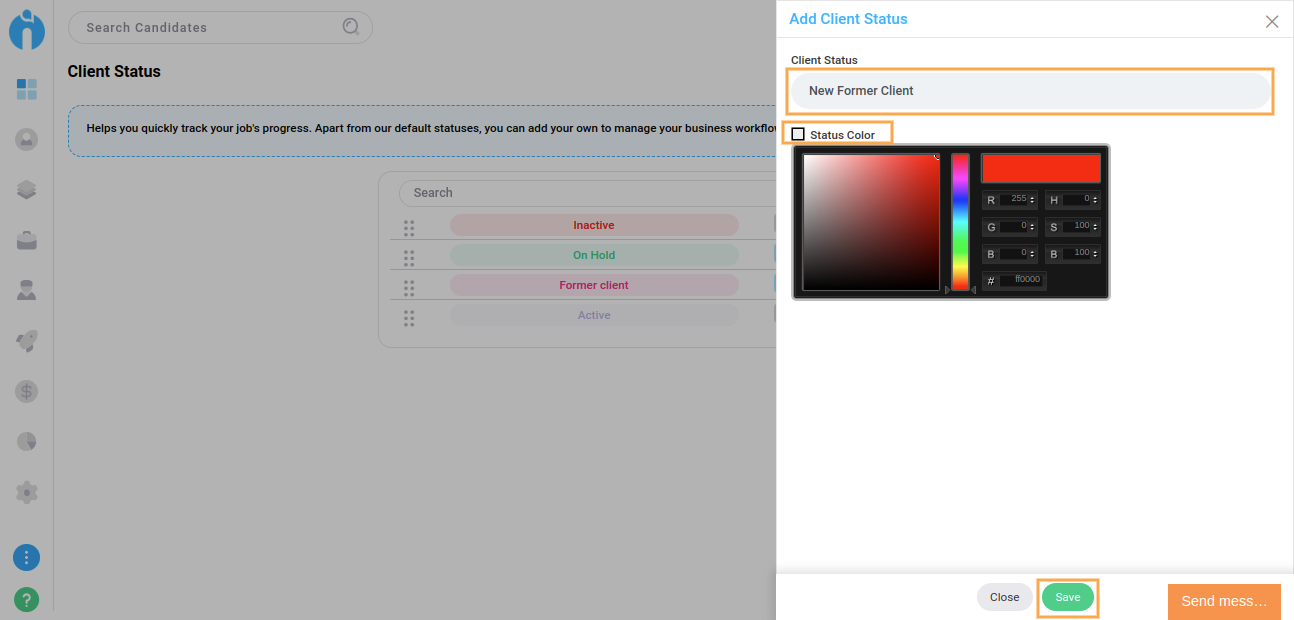The height and width of the screenshot is (620, 1294).
Task: Click the S value stepper arrows
Action: (x=1096, y=227)
